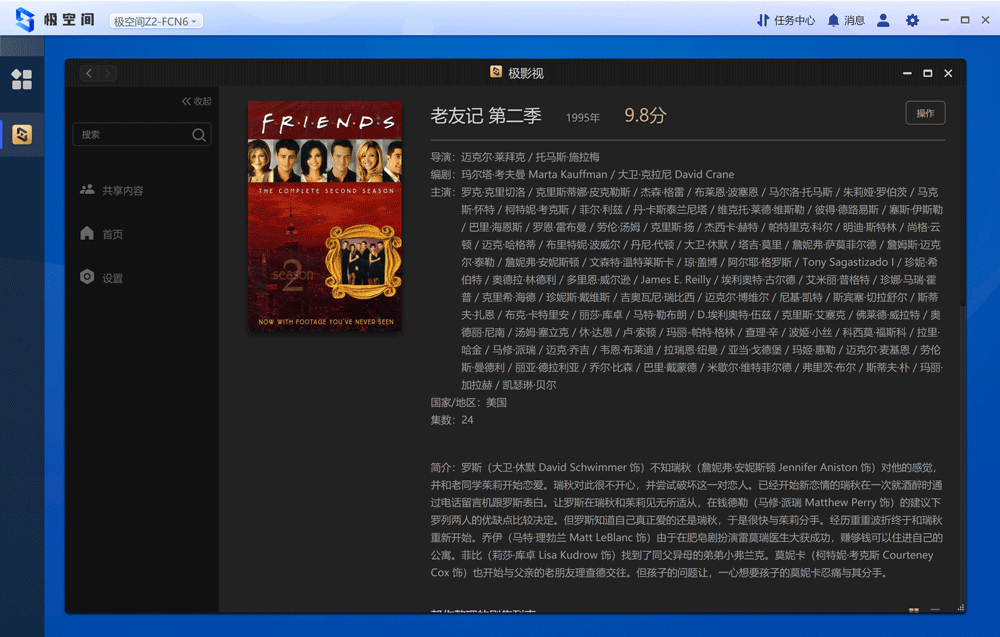Viewport: 1000px width, 637px height.
Task: Click the 9.8分 rating
Action: [x=645, y=115]
